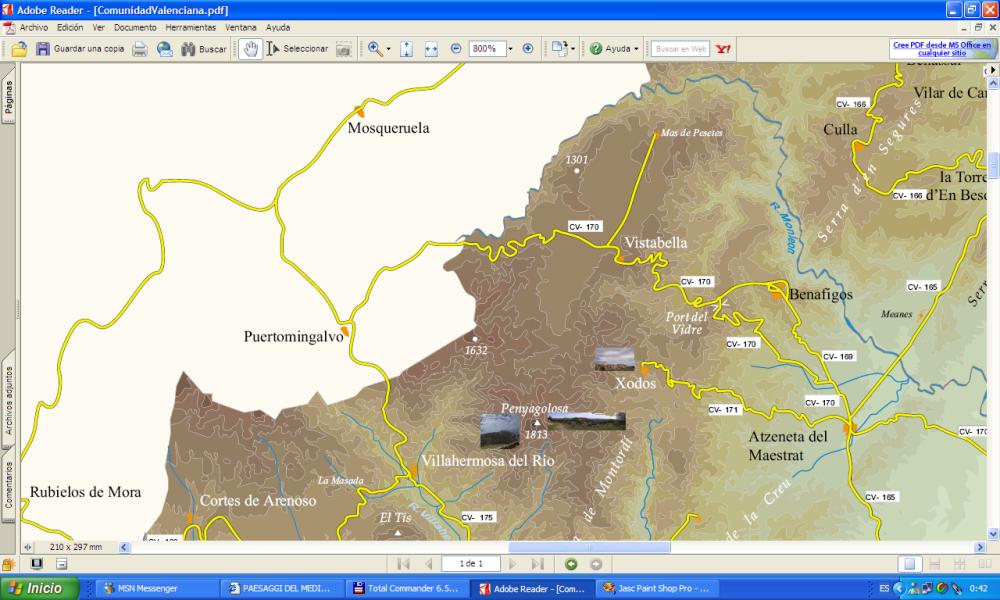
Task: Click the Print icon in toolbar
Action: pos(141,48)
